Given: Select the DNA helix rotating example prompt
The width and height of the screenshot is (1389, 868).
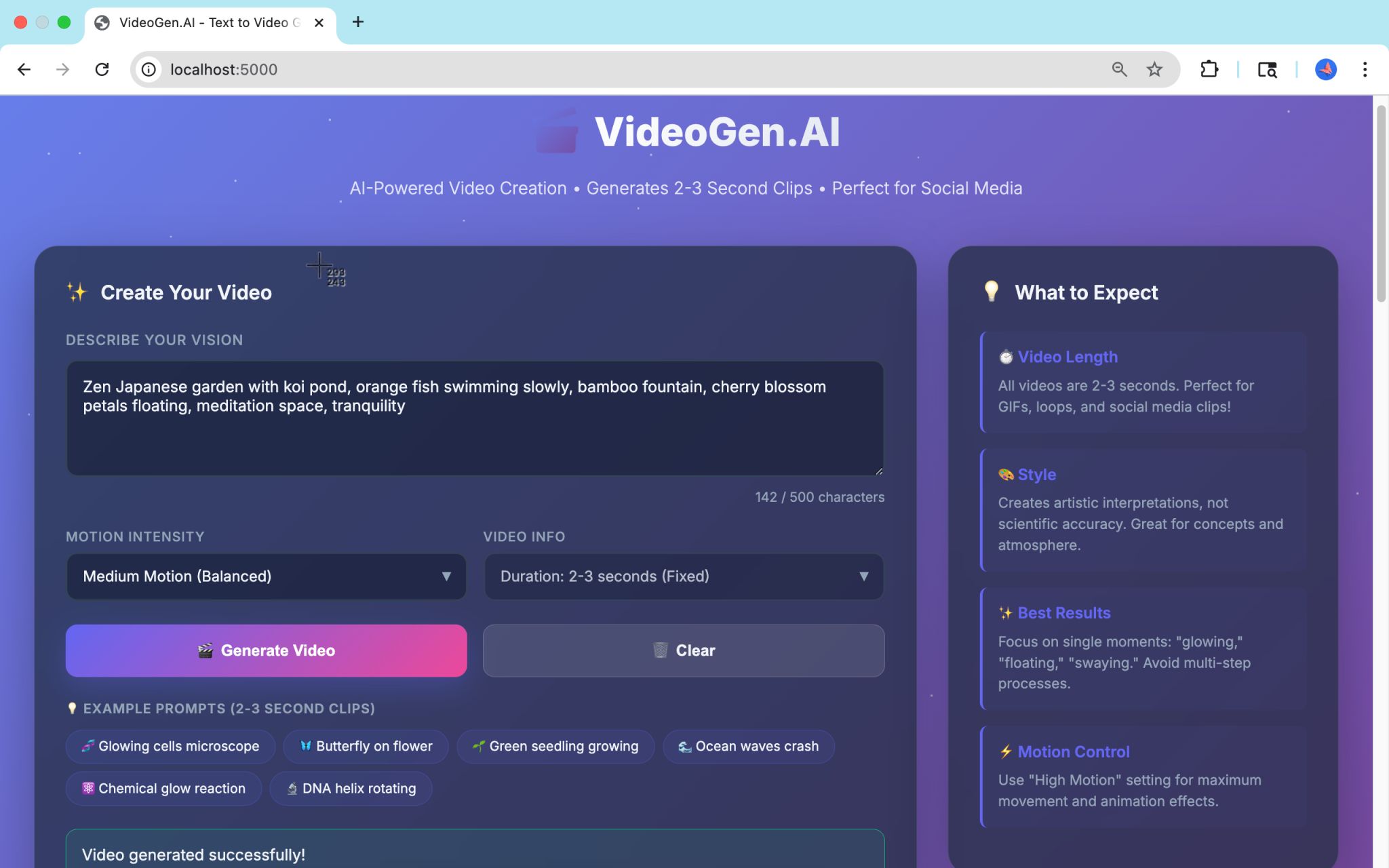Looking at the screenshot, I should (350, 788).
